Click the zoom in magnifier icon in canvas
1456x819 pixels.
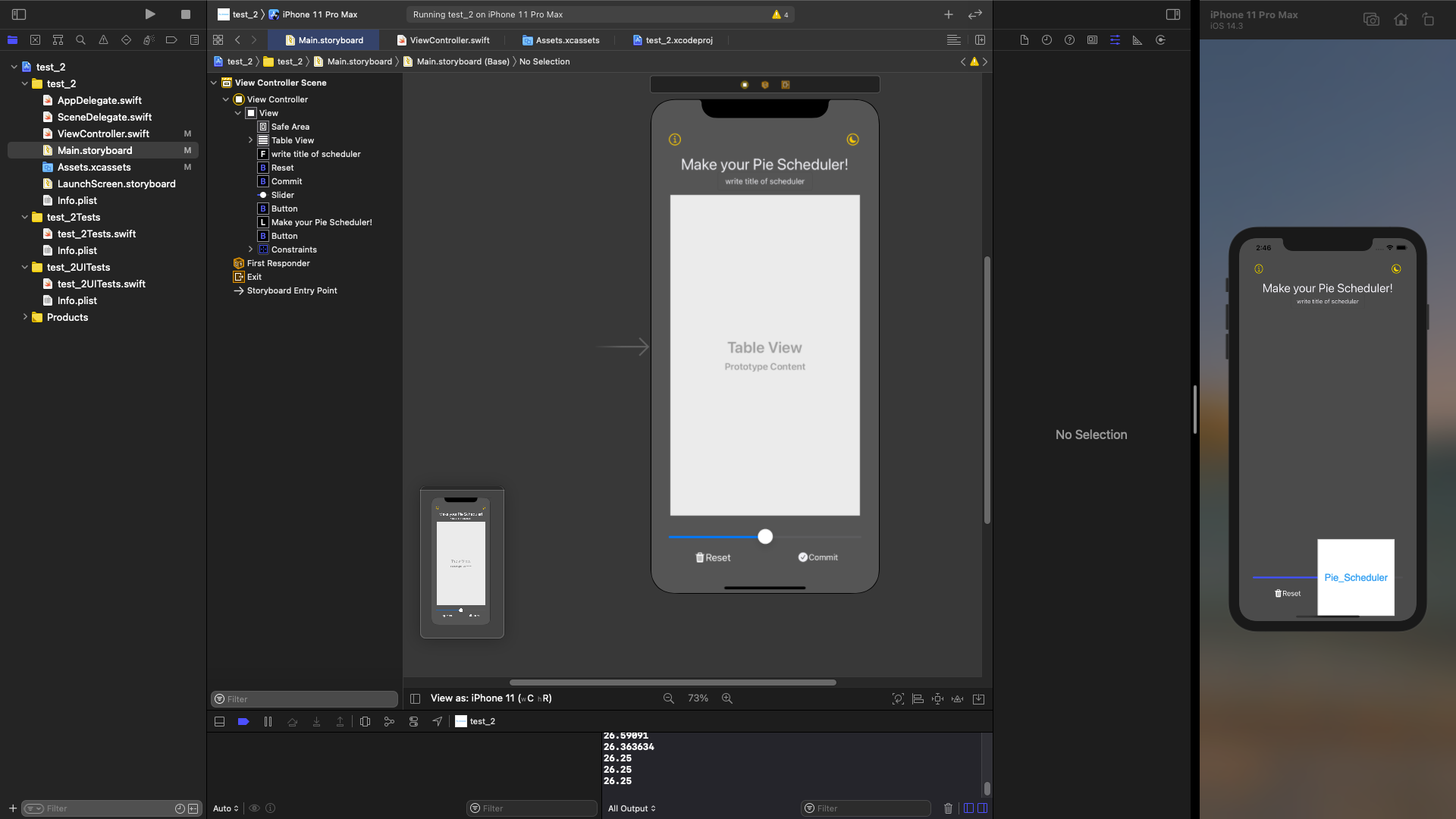[727, 698]
